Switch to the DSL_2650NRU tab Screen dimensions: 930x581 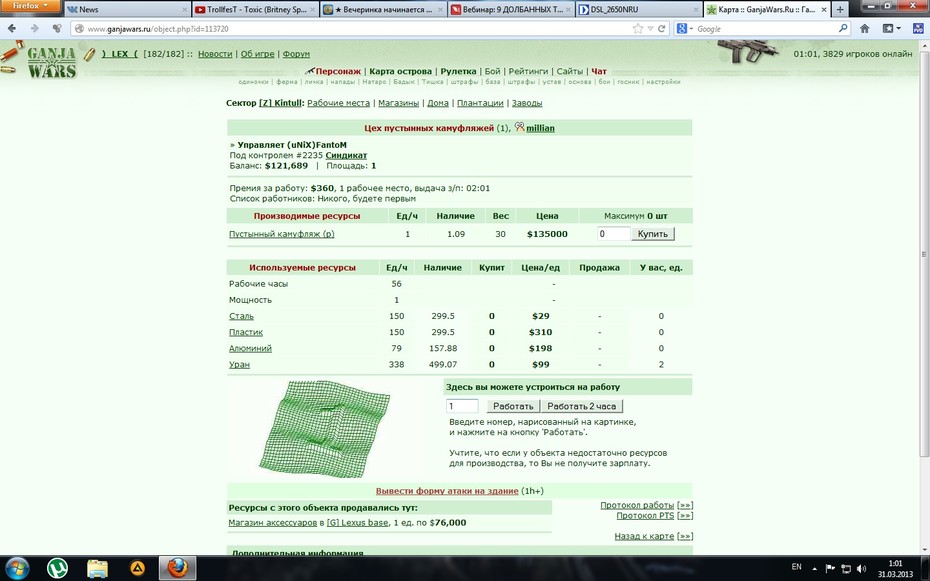tap(639, 9)
